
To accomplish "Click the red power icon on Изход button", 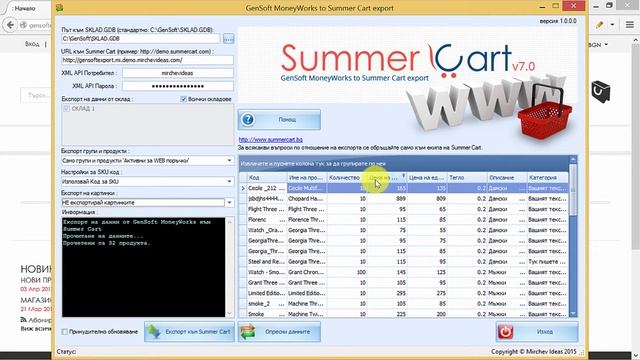I will point(505,332).
